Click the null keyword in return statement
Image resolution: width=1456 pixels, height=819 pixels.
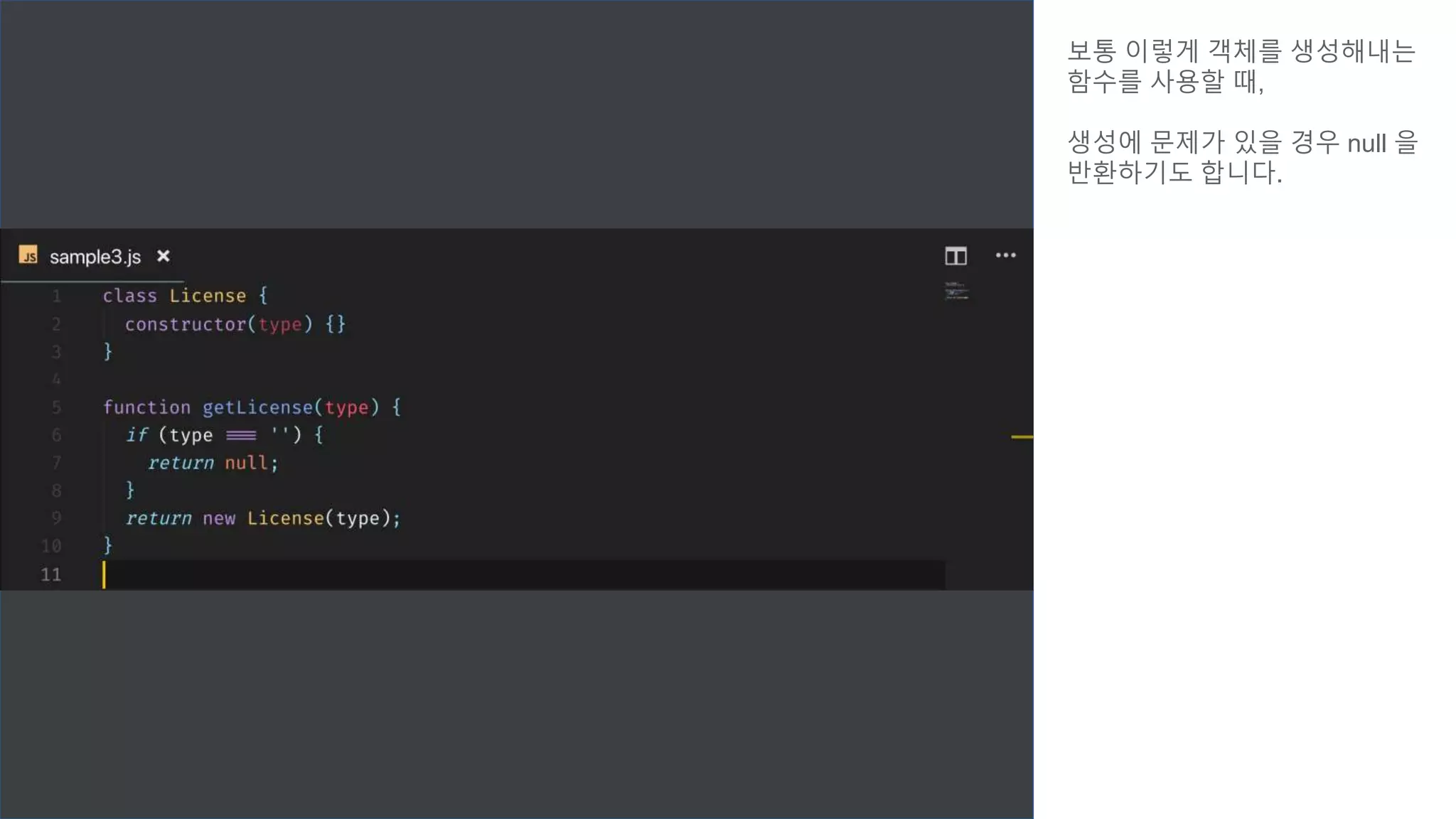tap(246, 463)
